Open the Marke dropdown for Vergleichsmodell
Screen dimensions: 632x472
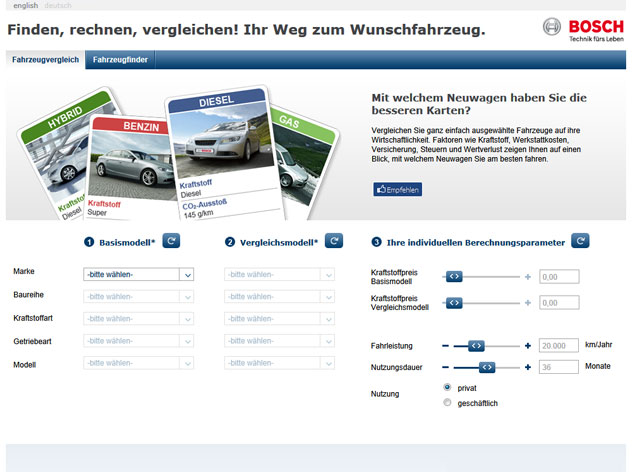click(x=280, y=274)
